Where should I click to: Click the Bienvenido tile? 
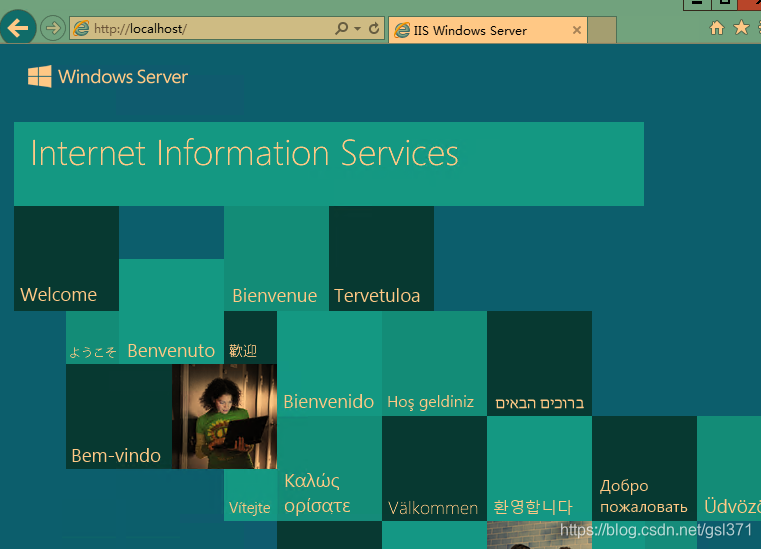329,364
